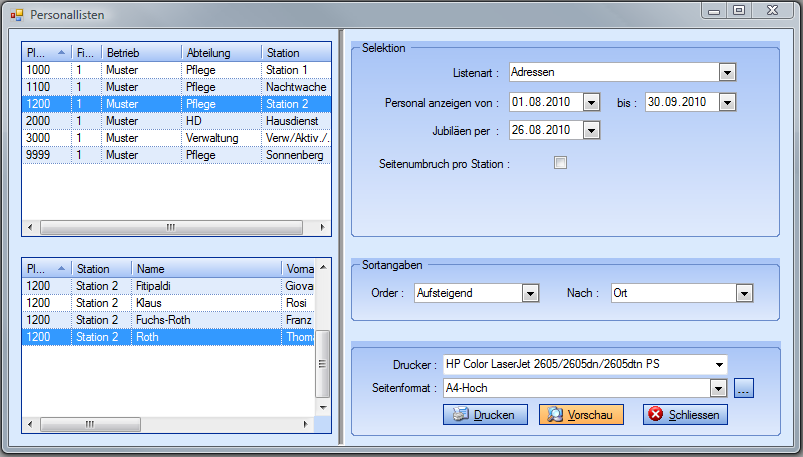Screen dimensions: 803x457
Task: Click lower table vertical scrollbar down arrow
Action: point(323,407)
